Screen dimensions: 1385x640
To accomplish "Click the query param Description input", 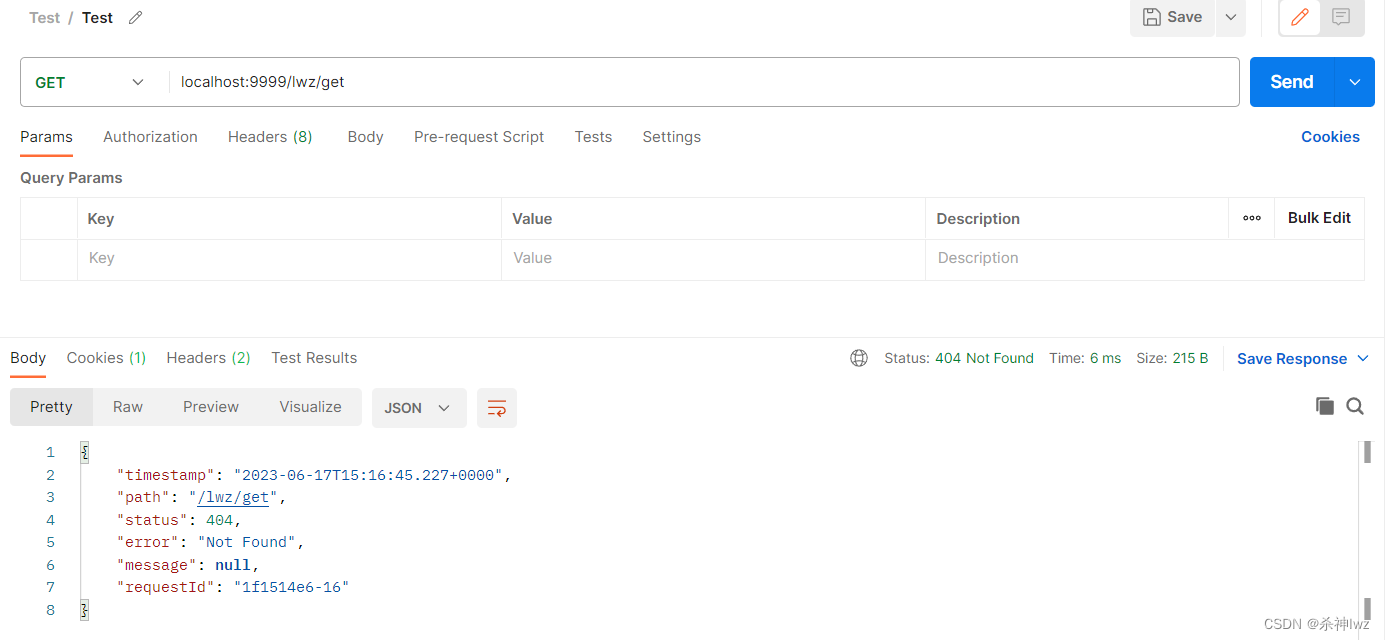I will pos(1145,258).
